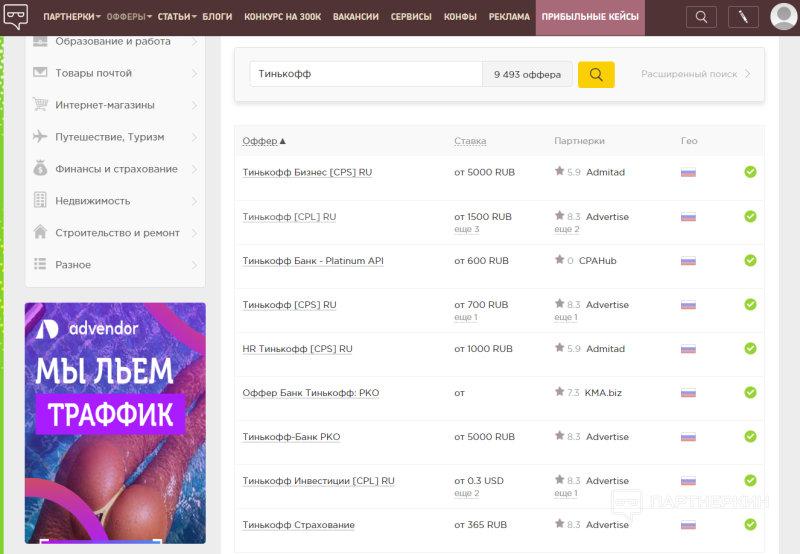The image size is (800, 554).
Task: Click the Partnerkin logo icon
Action: click(x=16, y=15)
